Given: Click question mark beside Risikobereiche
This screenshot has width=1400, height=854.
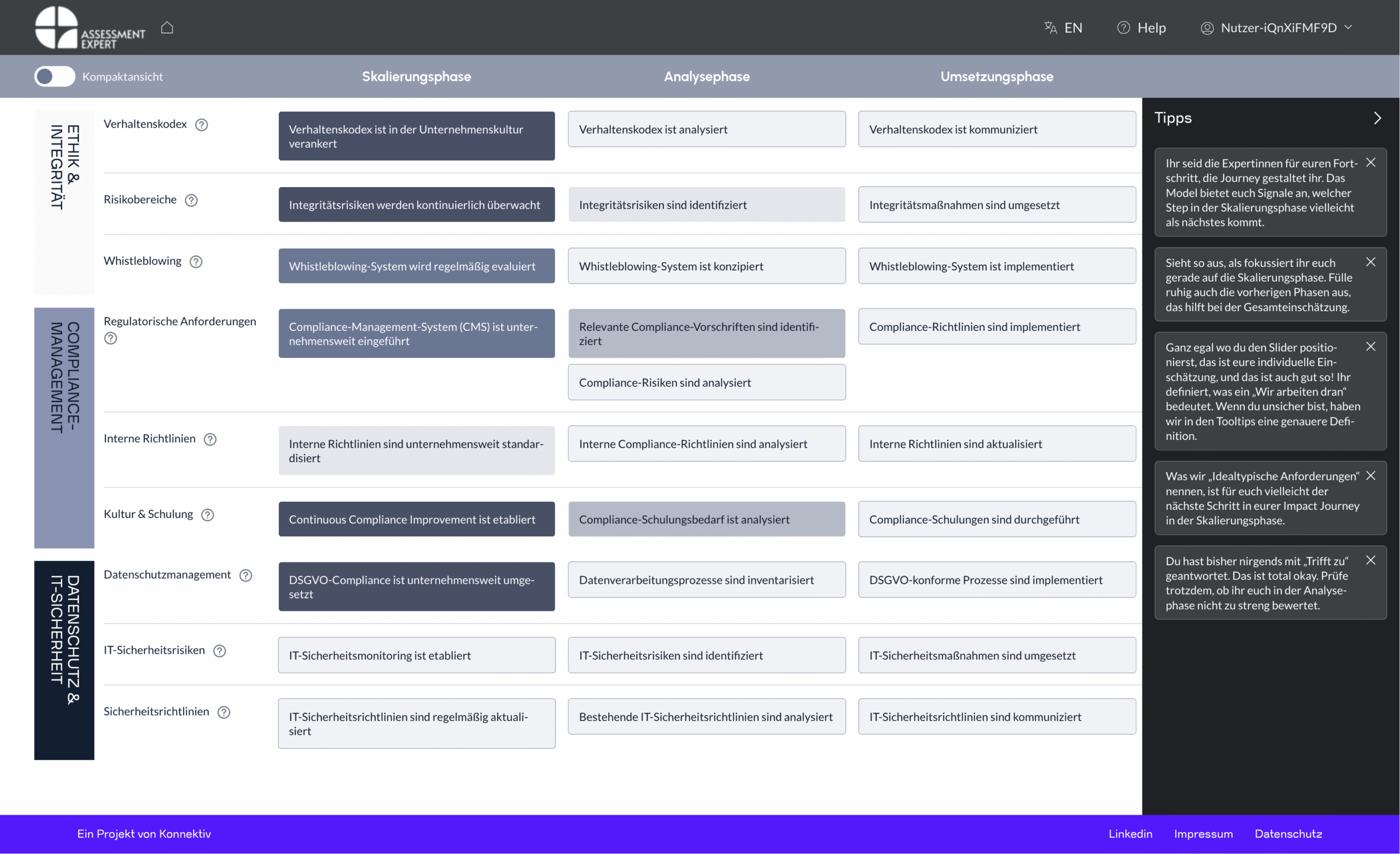Looking at the screenshot, I should pyautogui.click(x=191, y=200).
